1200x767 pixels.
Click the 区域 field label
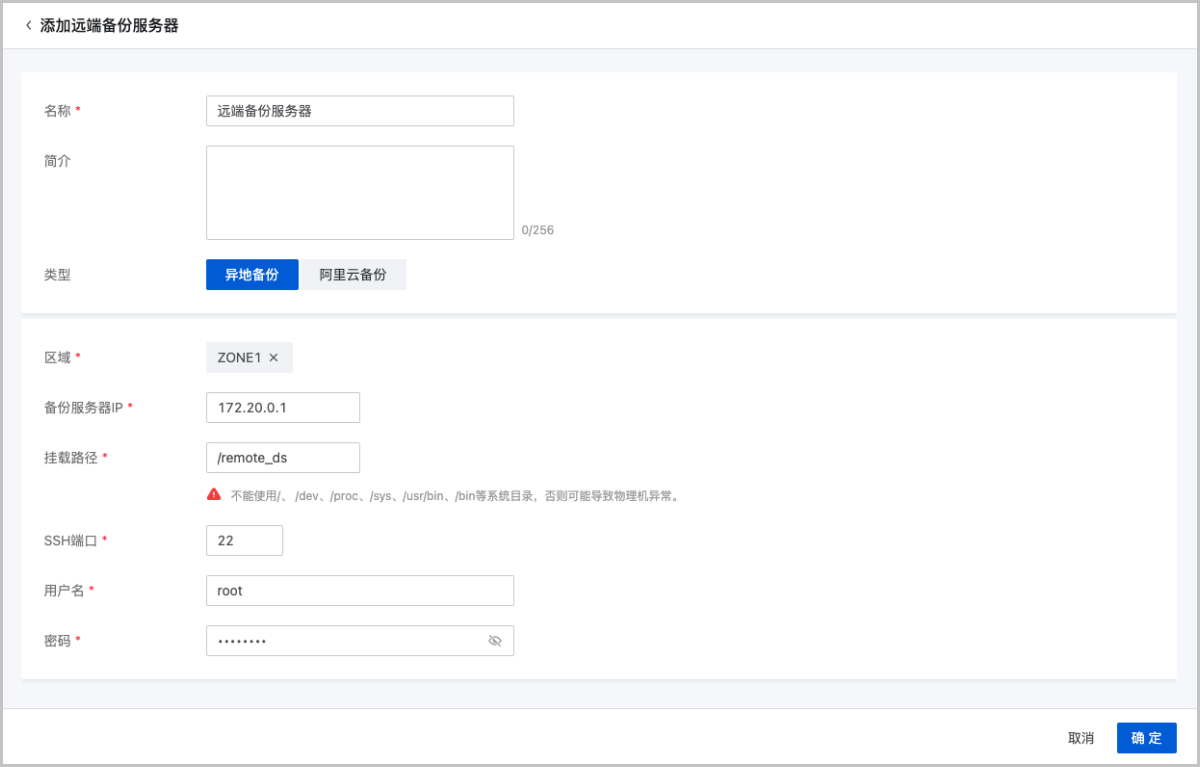[57, 357]
